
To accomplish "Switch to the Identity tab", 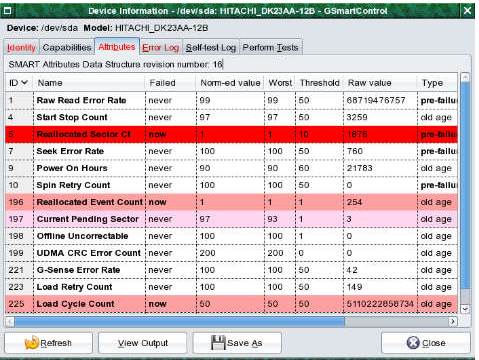I will pos(21,48).
